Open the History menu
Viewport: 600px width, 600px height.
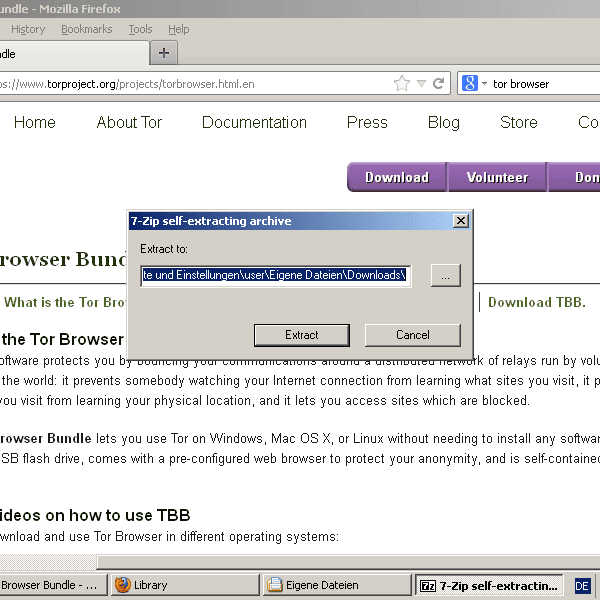[28, 29]
